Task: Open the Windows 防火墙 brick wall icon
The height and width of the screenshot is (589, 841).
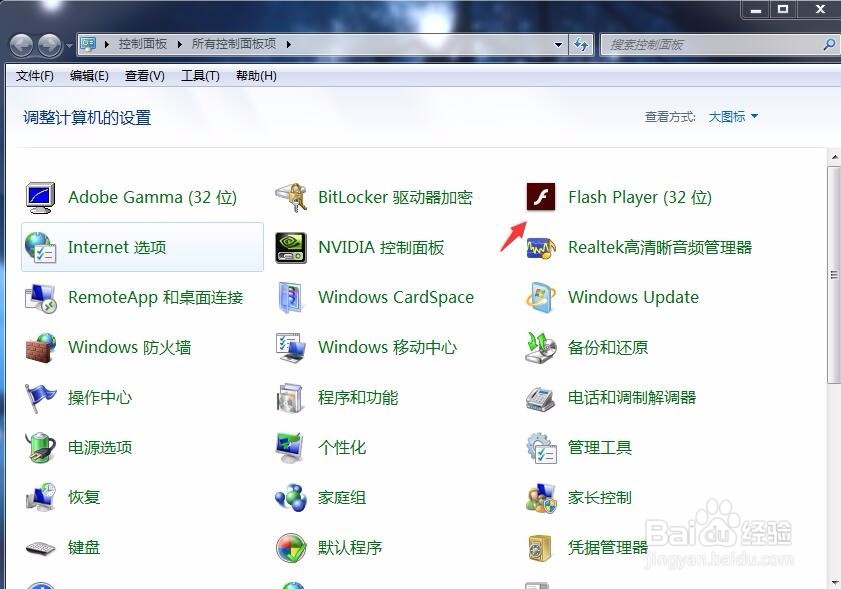Action: (41, 348)
